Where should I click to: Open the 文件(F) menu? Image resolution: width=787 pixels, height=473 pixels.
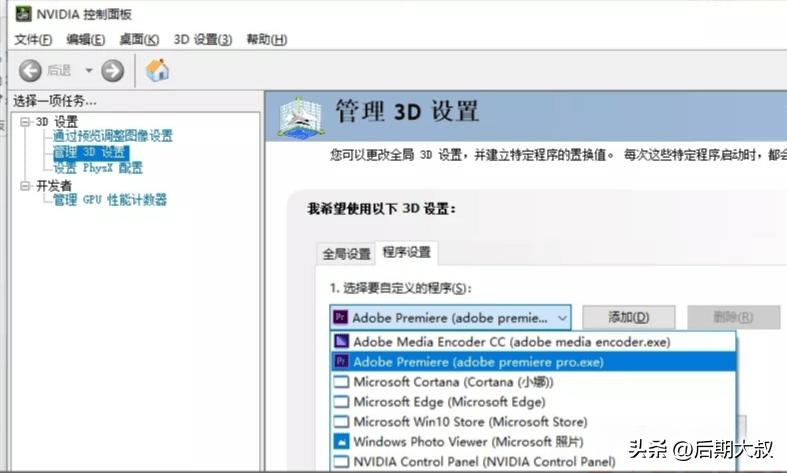click(33, 39)
